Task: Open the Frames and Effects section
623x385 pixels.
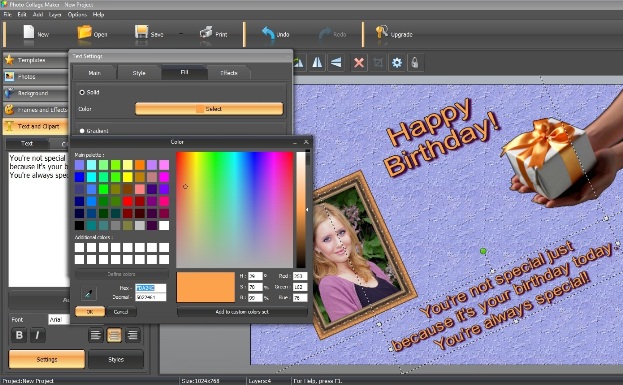Action: click(x=35, y=110)
